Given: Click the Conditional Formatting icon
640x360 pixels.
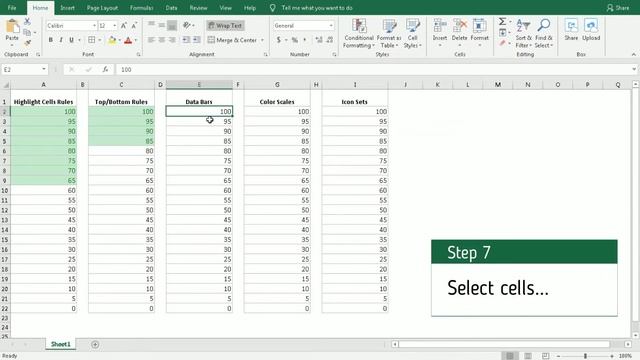Looking at the screenshot, I should 359,25.
